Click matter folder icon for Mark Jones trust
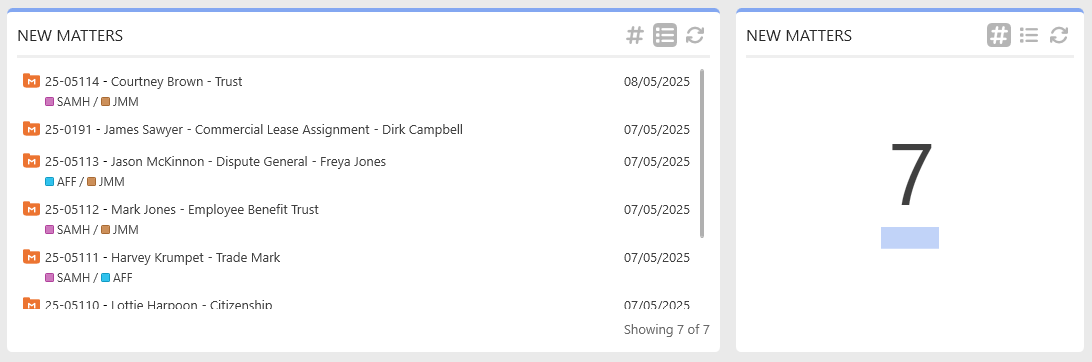This screenshot has height=362, width=1092. 31,209
